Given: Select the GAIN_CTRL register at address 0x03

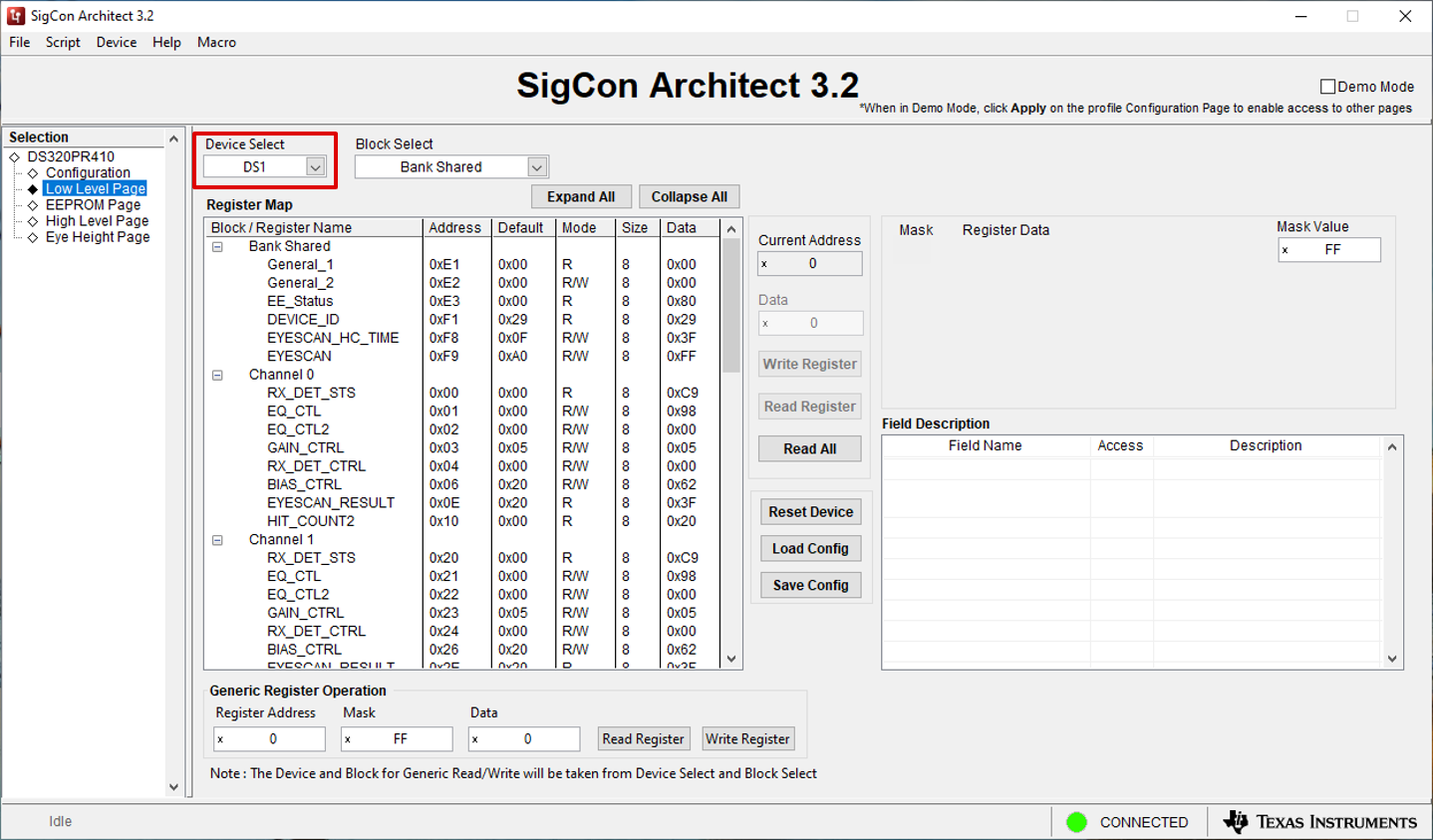Looking at the screenshot, I should point(464,448).
